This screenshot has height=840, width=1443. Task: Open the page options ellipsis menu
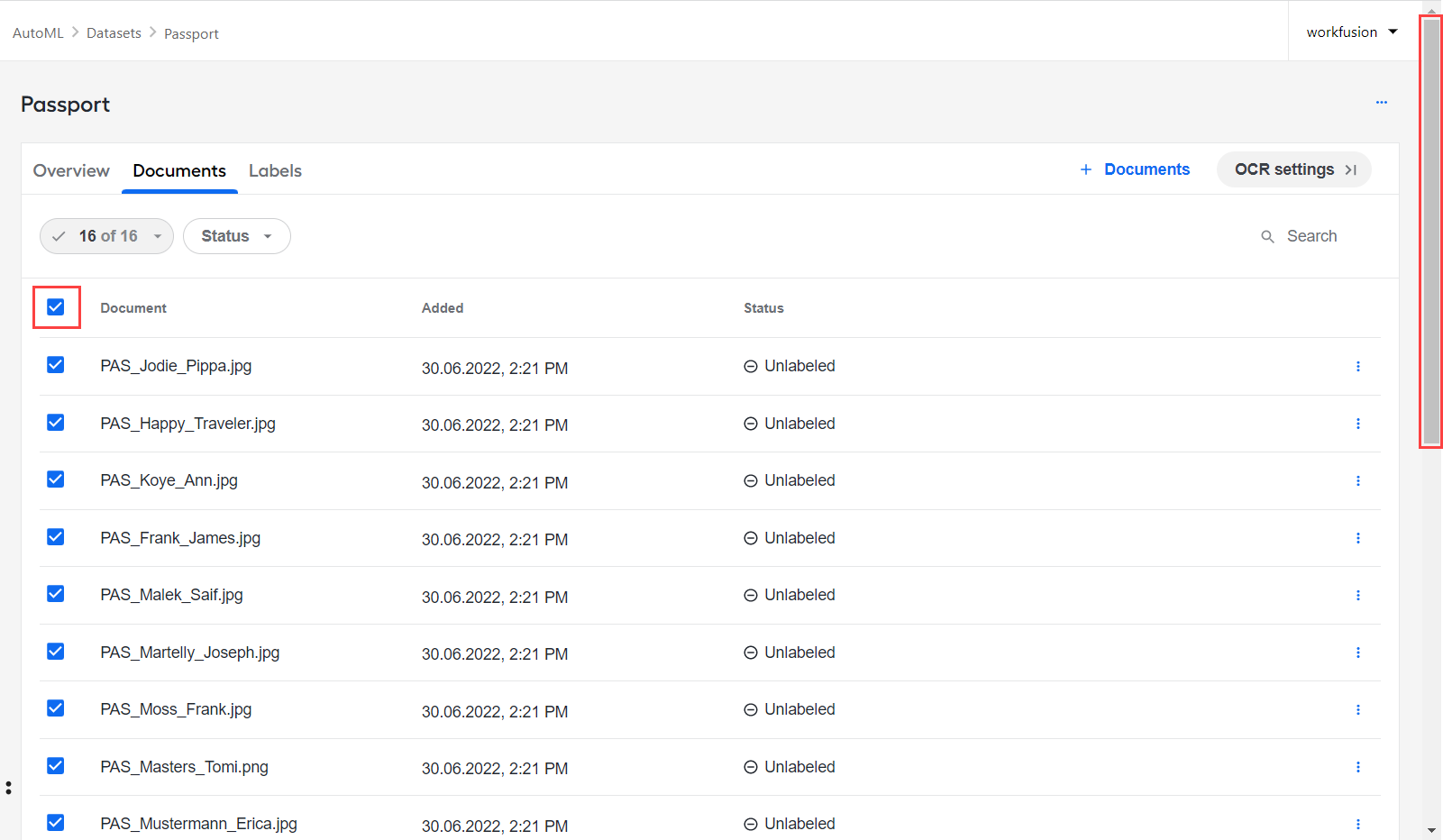tap(1382, 103)
